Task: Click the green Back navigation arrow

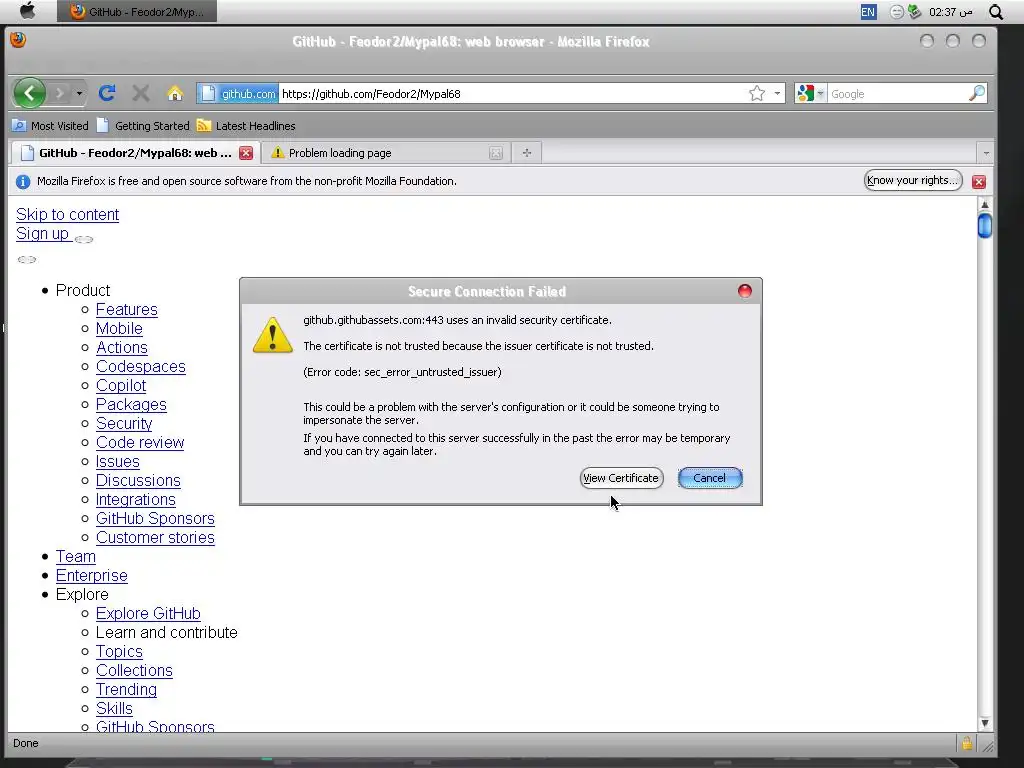Action: click(29, 93)
